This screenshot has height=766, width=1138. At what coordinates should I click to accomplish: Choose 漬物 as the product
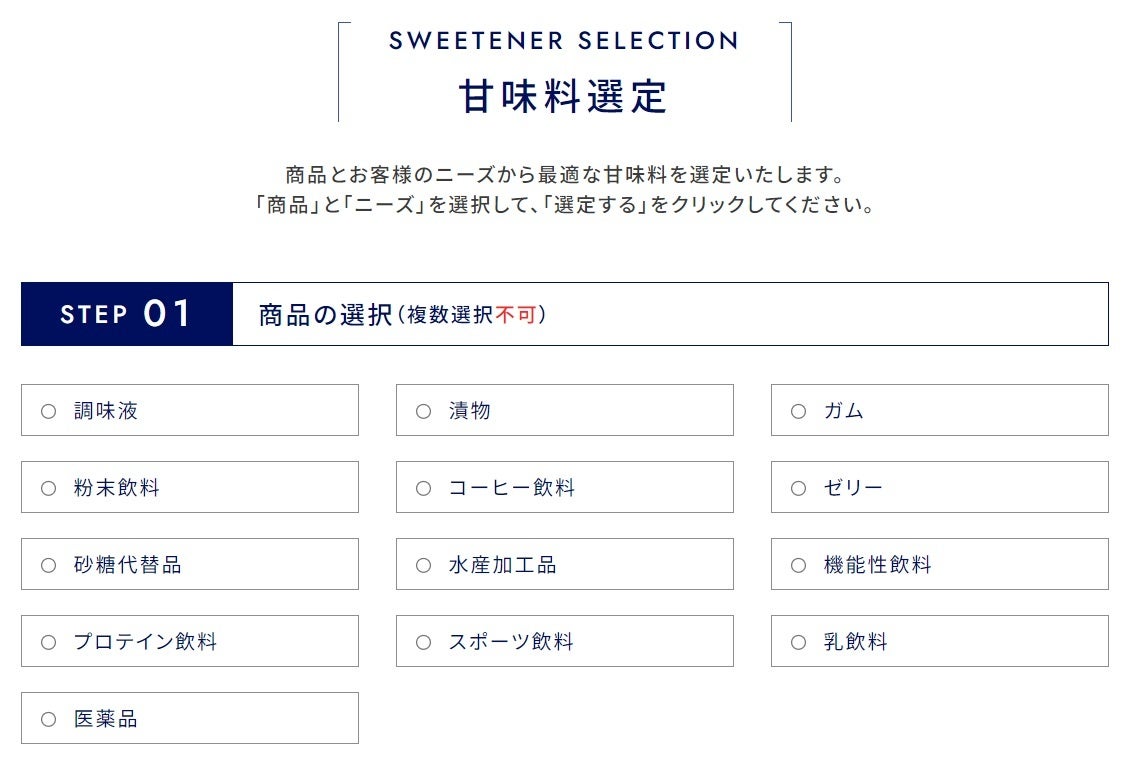[x=424, y=411]
